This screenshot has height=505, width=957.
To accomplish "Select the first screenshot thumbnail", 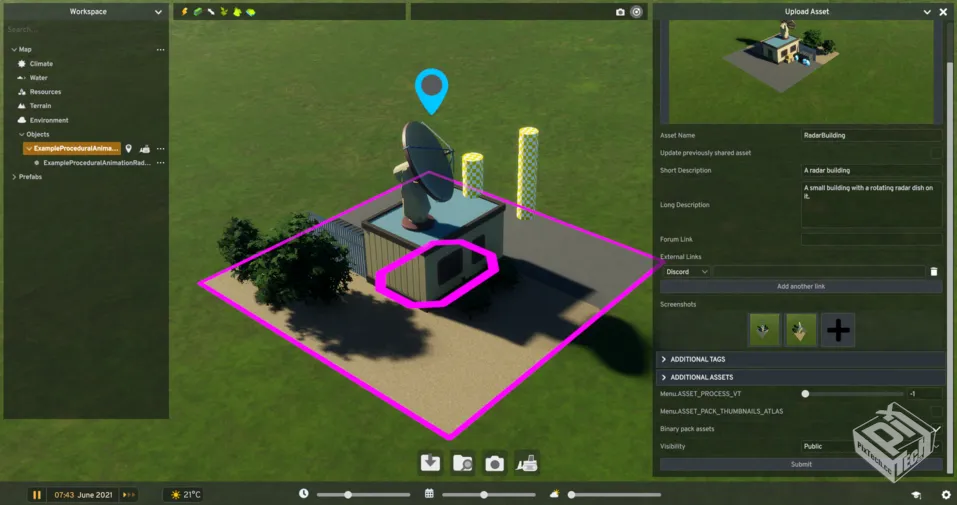I will tap(764, 330).
